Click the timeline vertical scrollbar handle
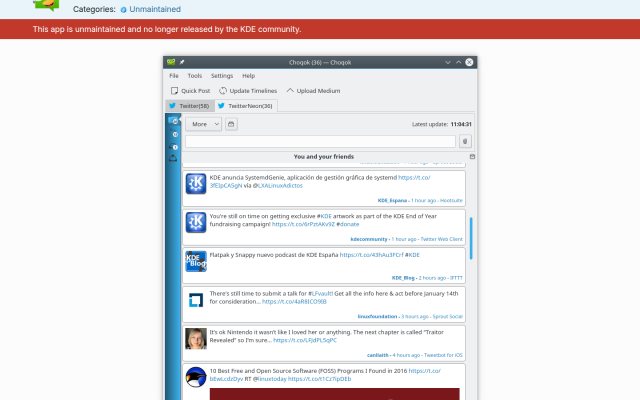The width and height of the screenshot is (640, 400). click(471, 238)
